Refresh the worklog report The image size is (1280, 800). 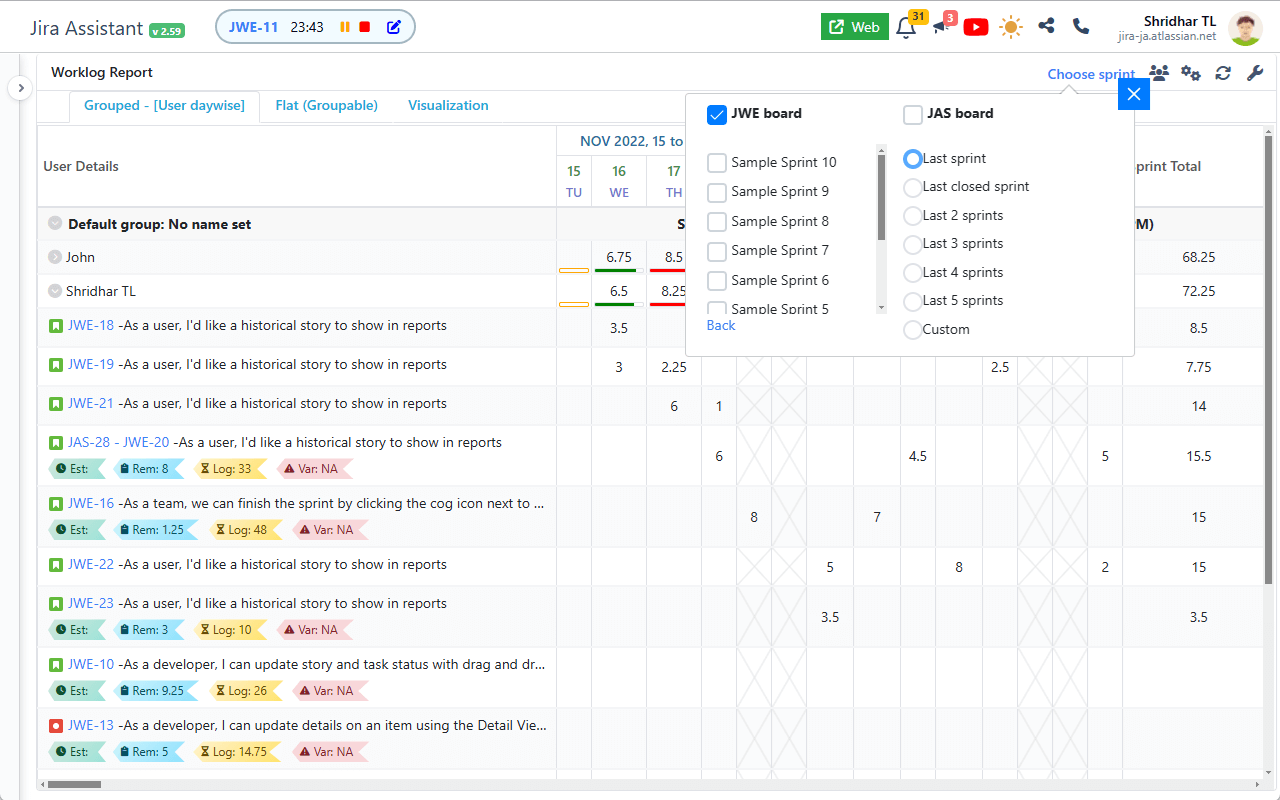click(x=1222, y=73)
